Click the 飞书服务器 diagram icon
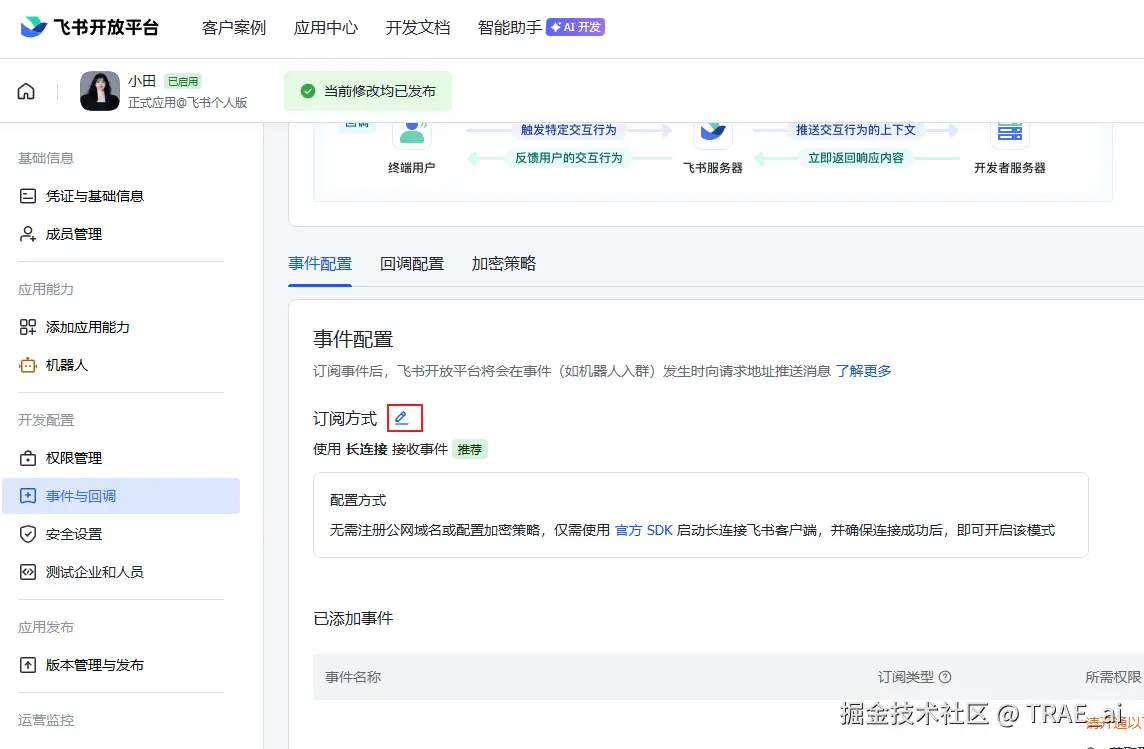 712,133
